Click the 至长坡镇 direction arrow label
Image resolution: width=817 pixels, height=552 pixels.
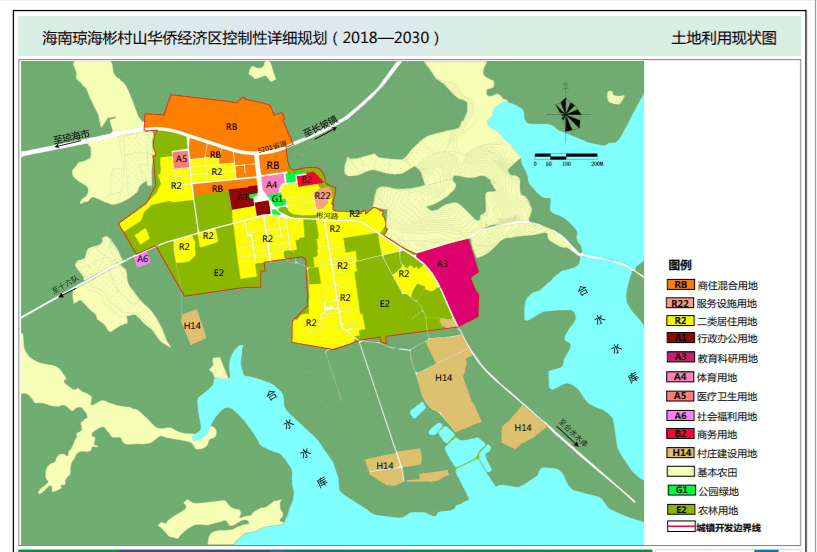coord(321,129)
